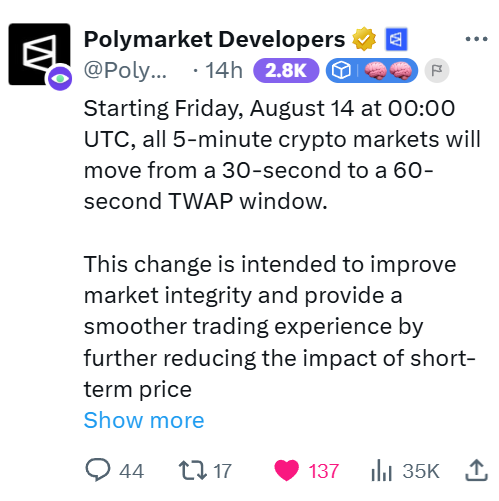Toggle the pink heart like button

(x=286, y=470)
